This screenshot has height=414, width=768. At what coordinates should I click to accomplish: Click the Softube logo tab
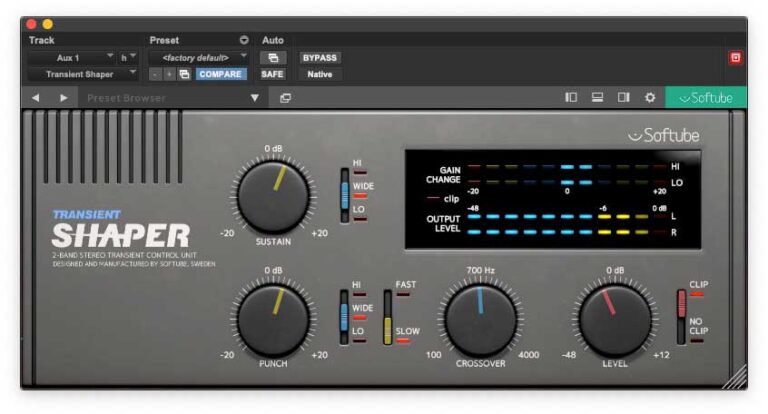point(705,98)
